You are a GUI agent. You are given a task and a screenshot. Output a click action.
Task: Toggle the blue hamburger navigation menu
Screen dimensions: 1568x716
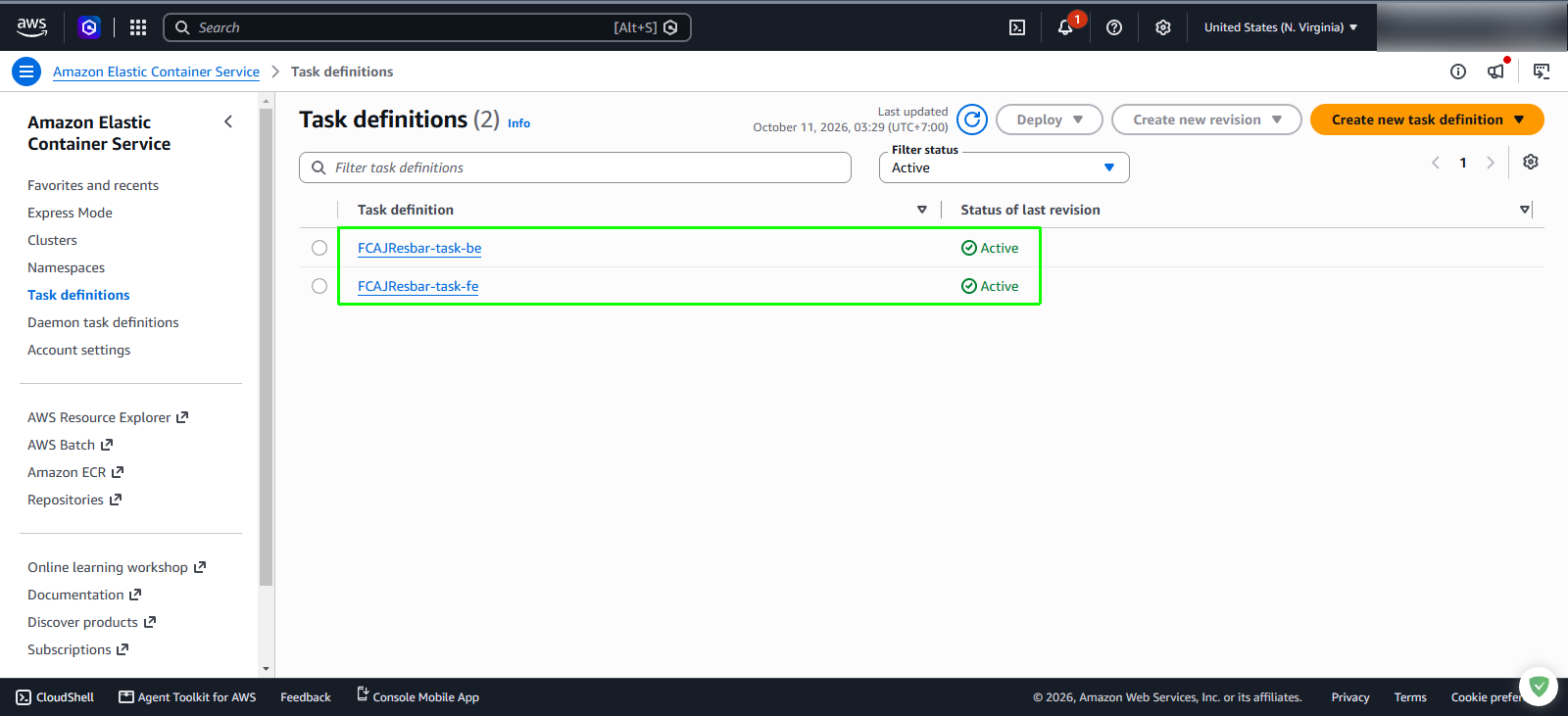pos(26,72)
